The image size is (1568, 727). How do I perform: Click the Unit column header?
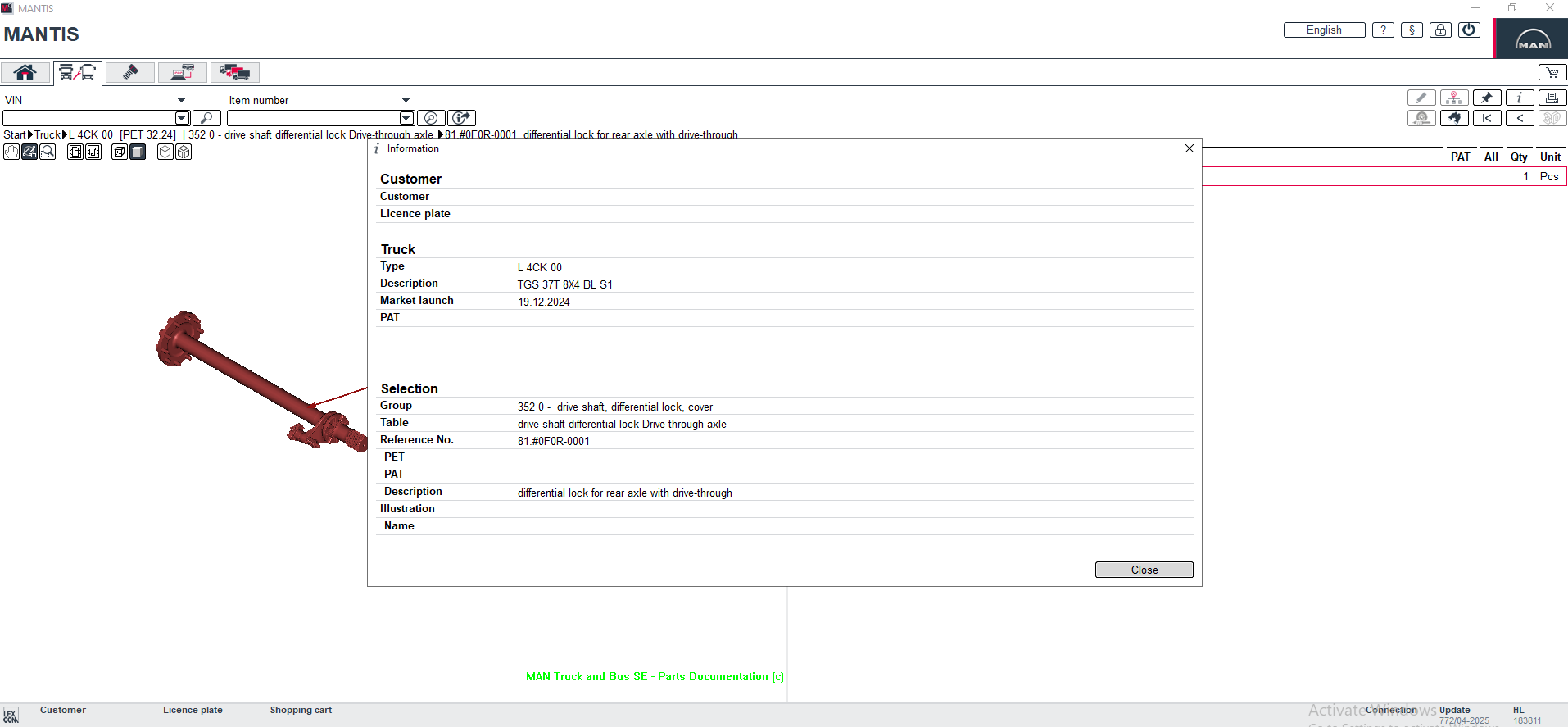(1550, 157)
